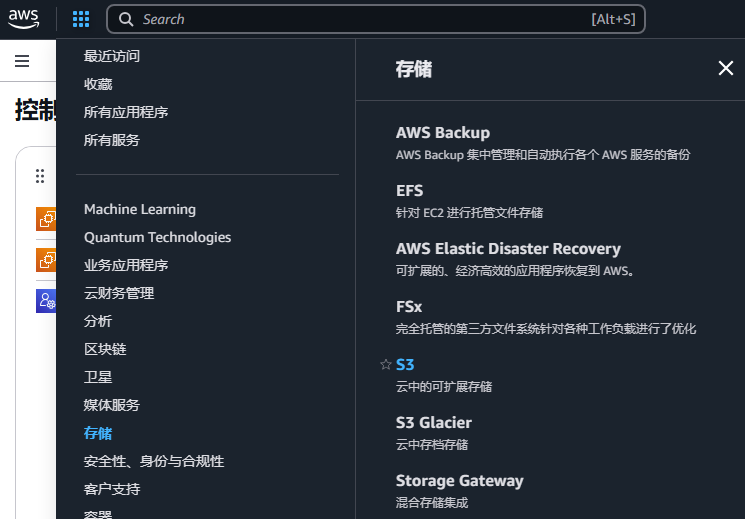
Task: Click the [Alt+S] shortcut hint
Action: (613, 19)
